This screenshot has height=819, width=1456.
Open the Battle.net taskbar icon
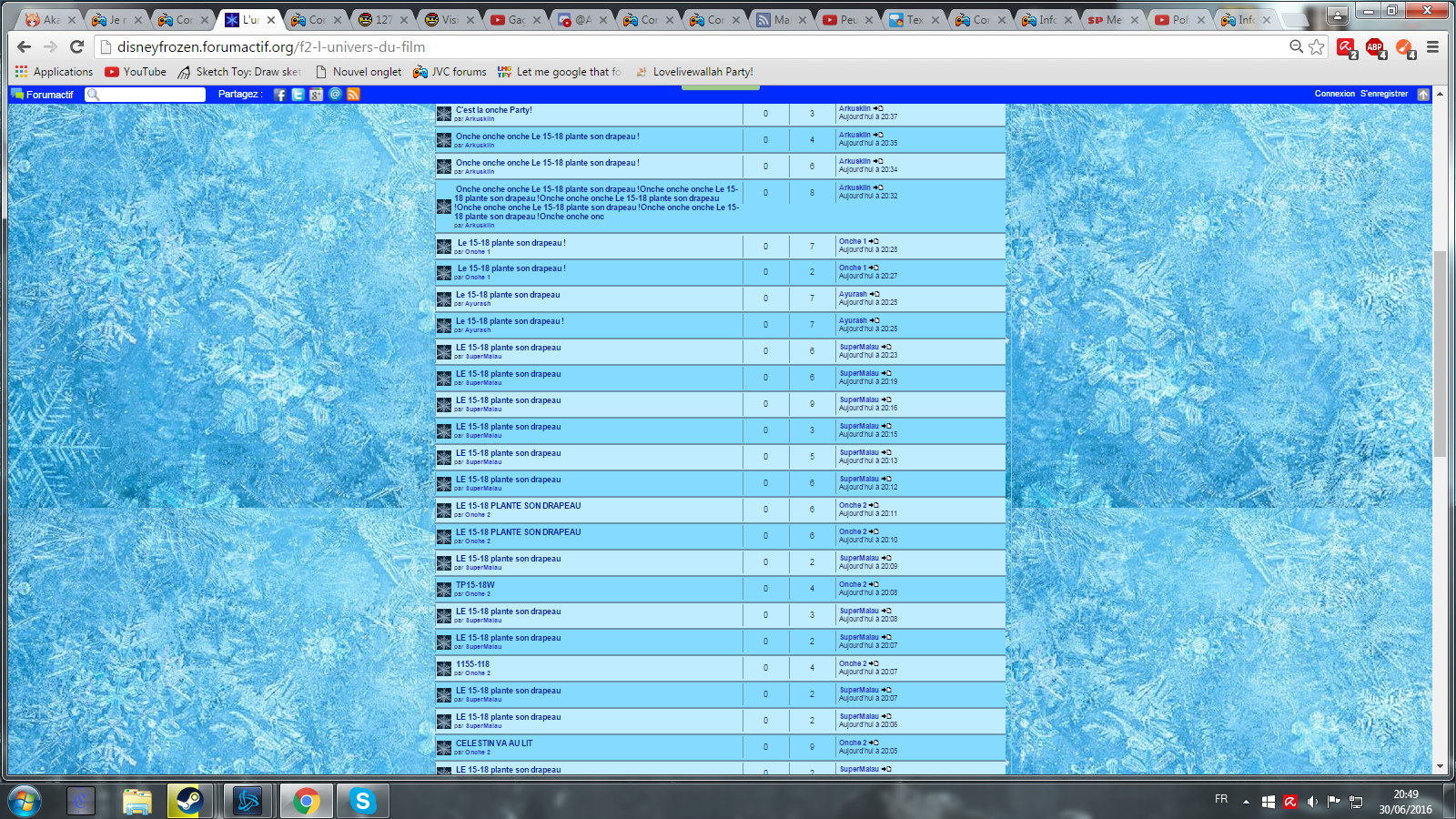(248, 801)
